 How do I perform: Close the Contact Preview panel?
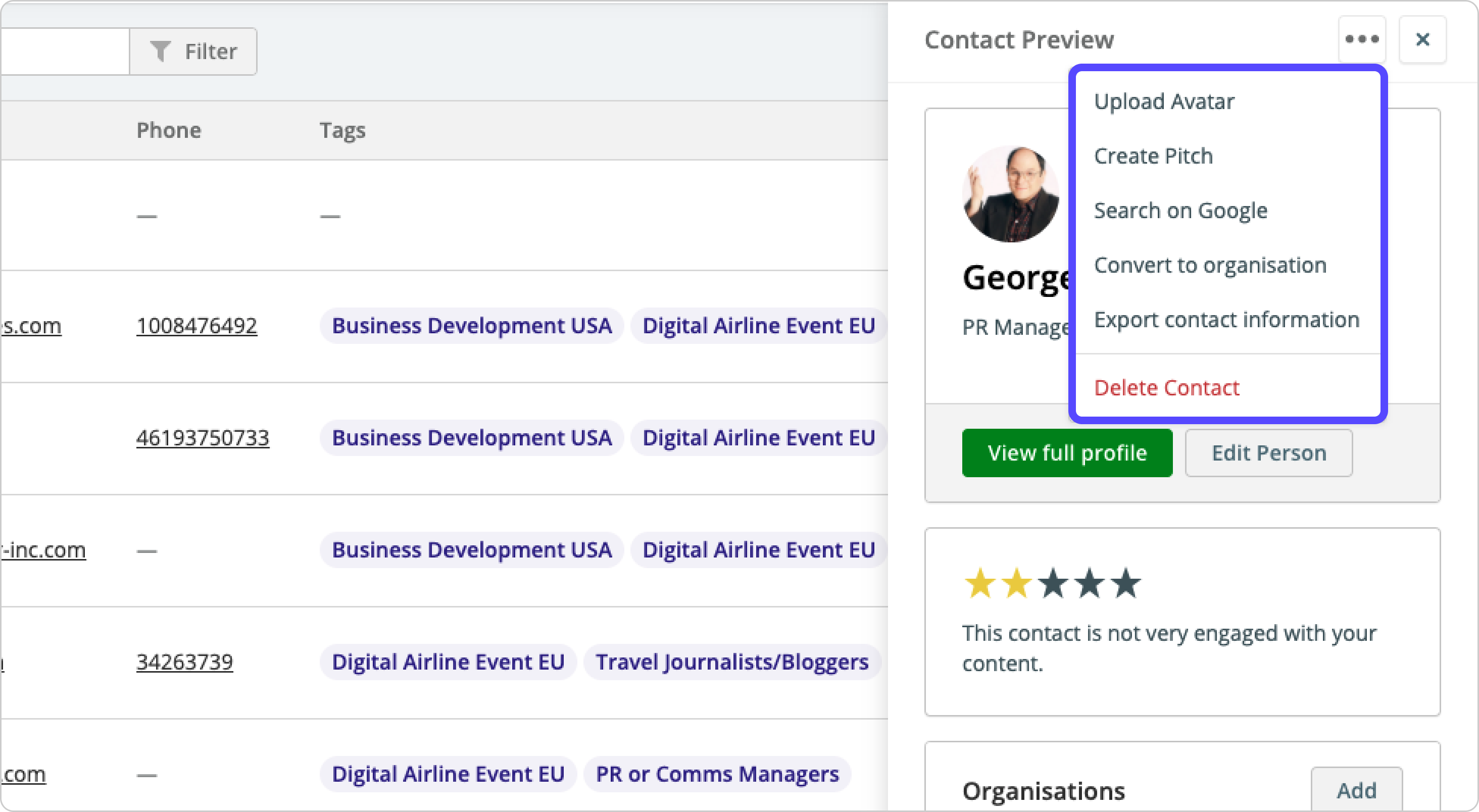(1422, 39)
